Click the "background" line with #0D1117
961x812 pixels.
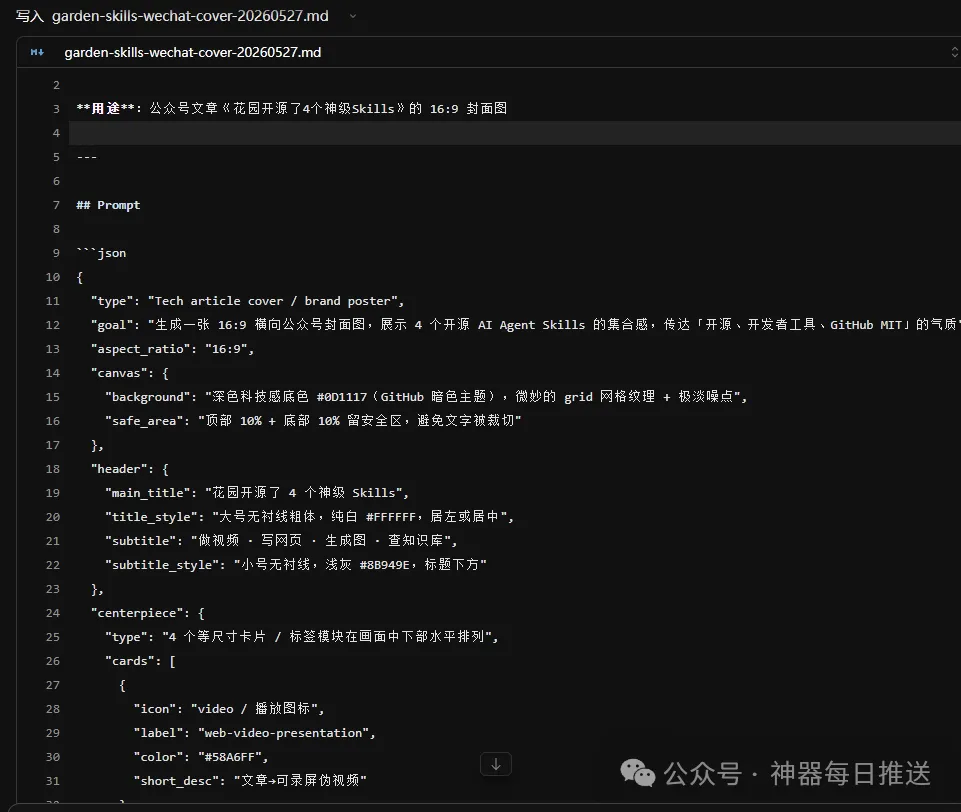427,397
